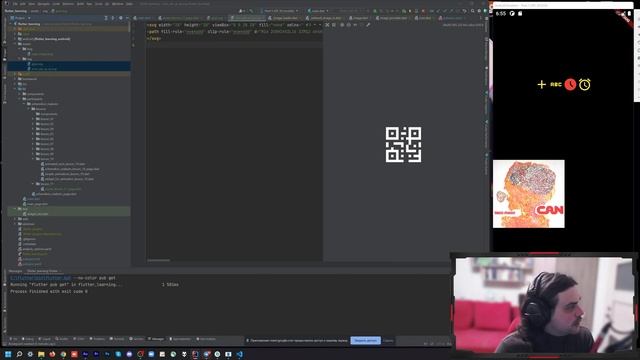Viewport: 640px width, 360px height.
Task: Hide the Project panel
Action: click(x=127, y=18)
